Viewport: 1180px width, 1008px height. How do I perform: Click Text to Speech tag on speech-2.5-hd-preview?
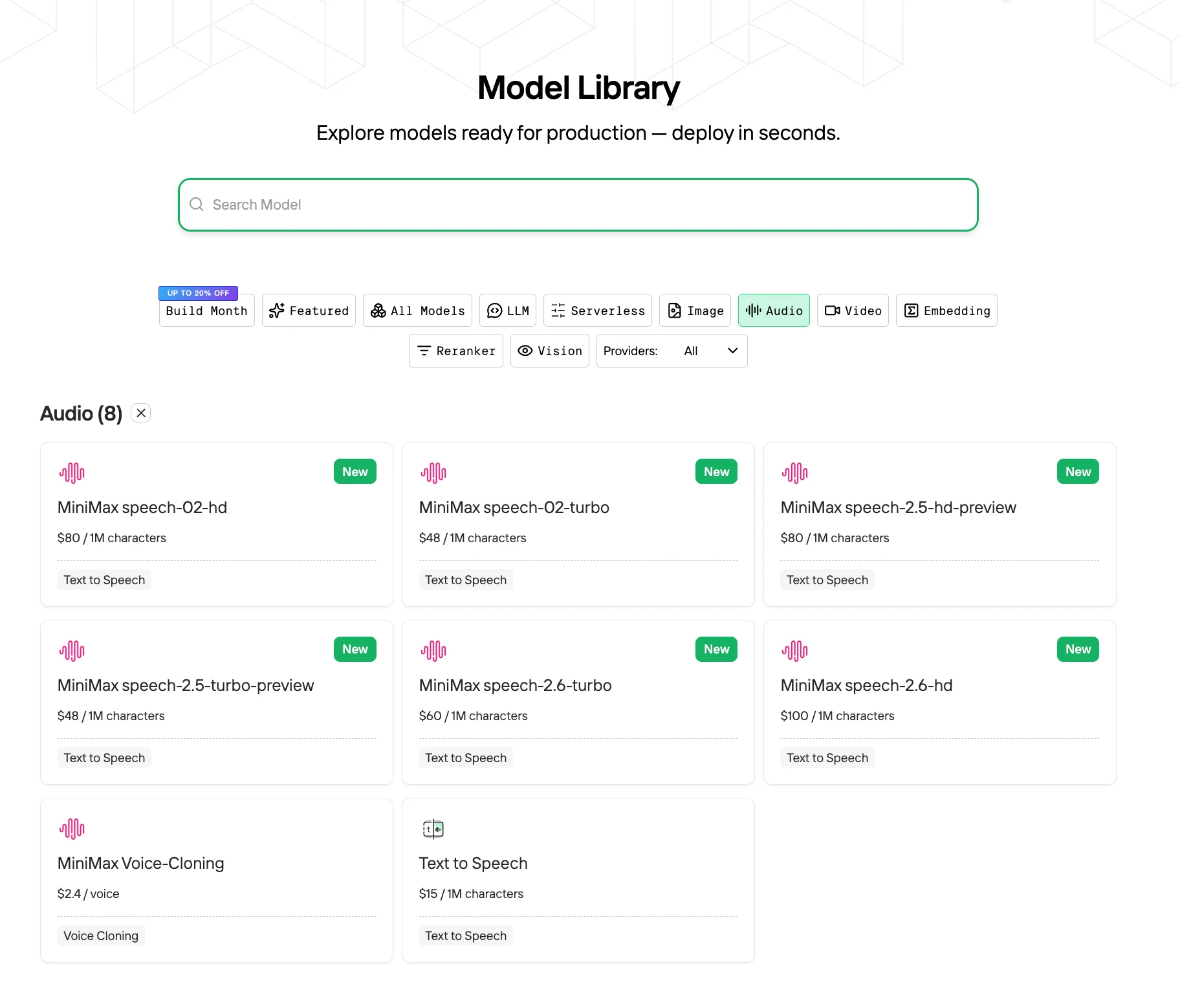827,580
